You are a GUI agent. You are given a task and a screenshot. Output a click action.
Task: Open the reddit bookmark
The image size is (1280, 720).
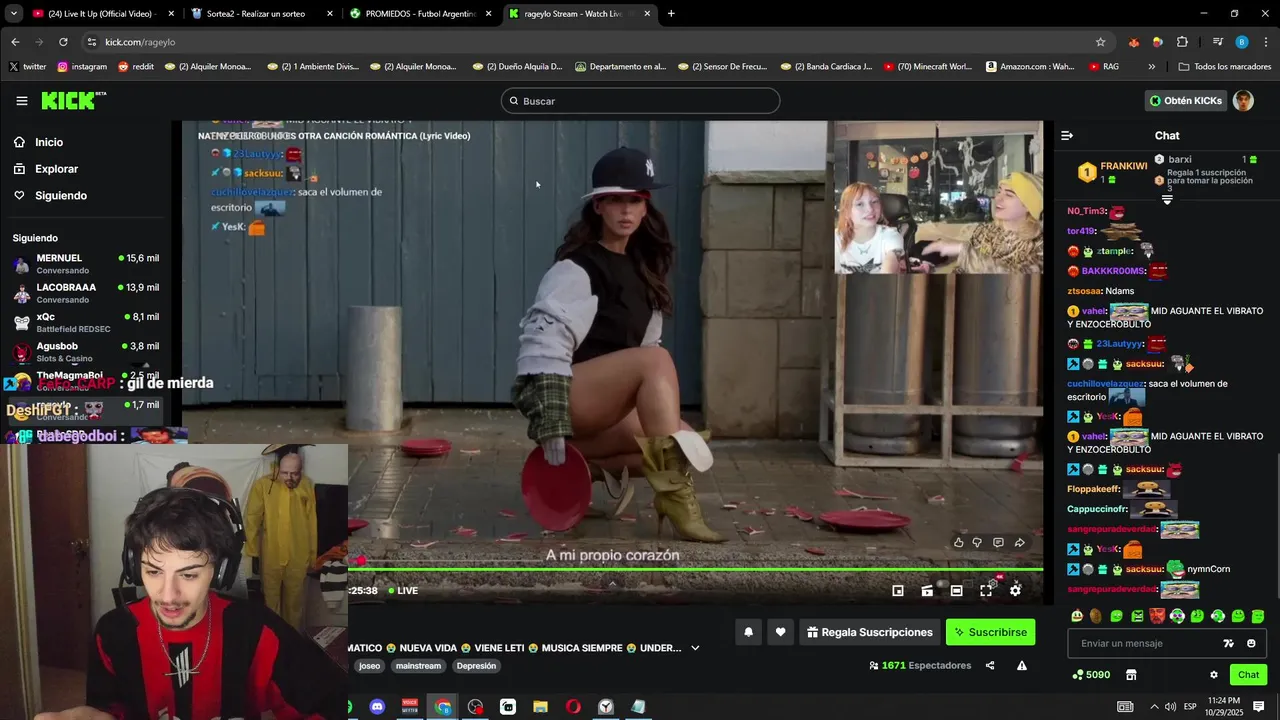pyautogui.click(x=136, y=67)
